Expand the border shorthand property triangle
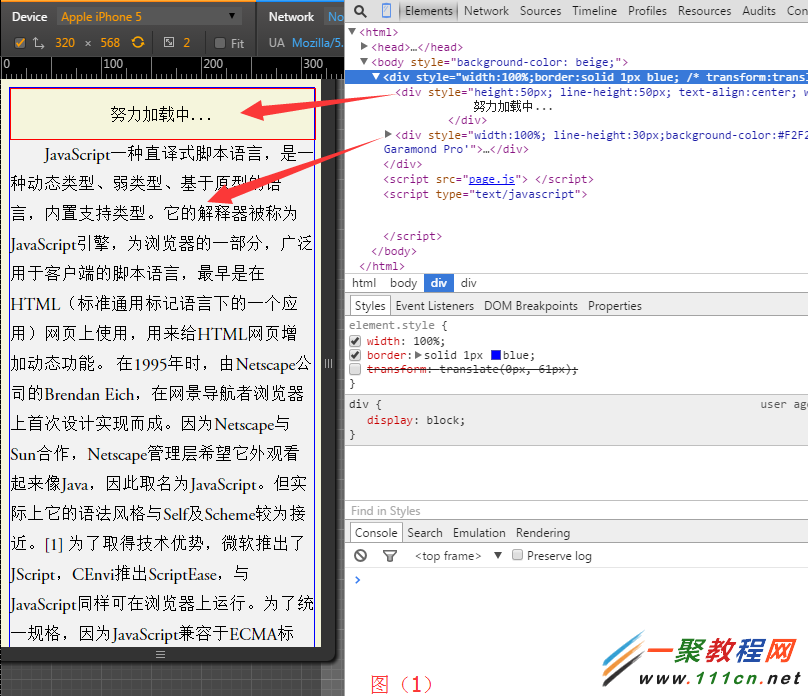The image size is (808, 696). [418, 355]
